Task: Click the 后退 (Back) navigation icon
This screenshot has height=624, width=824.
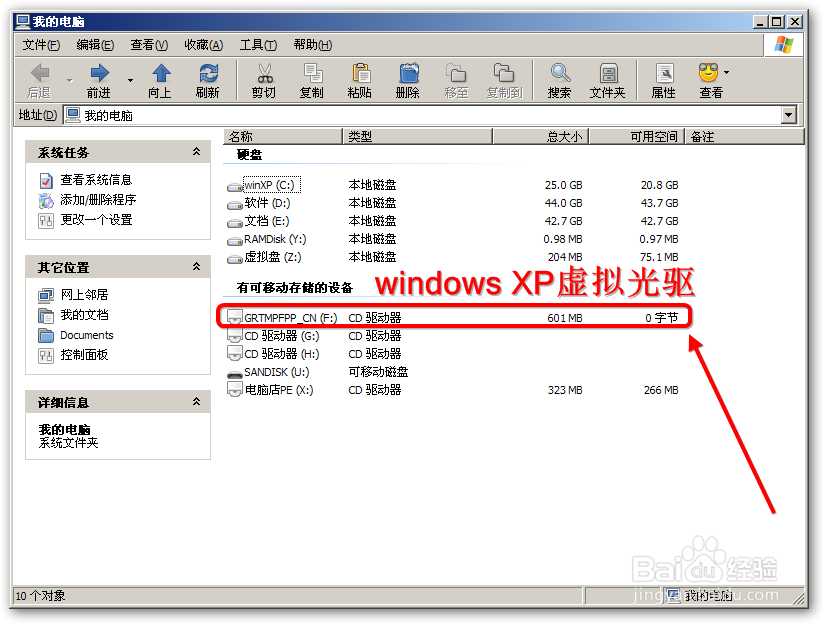Action: coord(37,80)
